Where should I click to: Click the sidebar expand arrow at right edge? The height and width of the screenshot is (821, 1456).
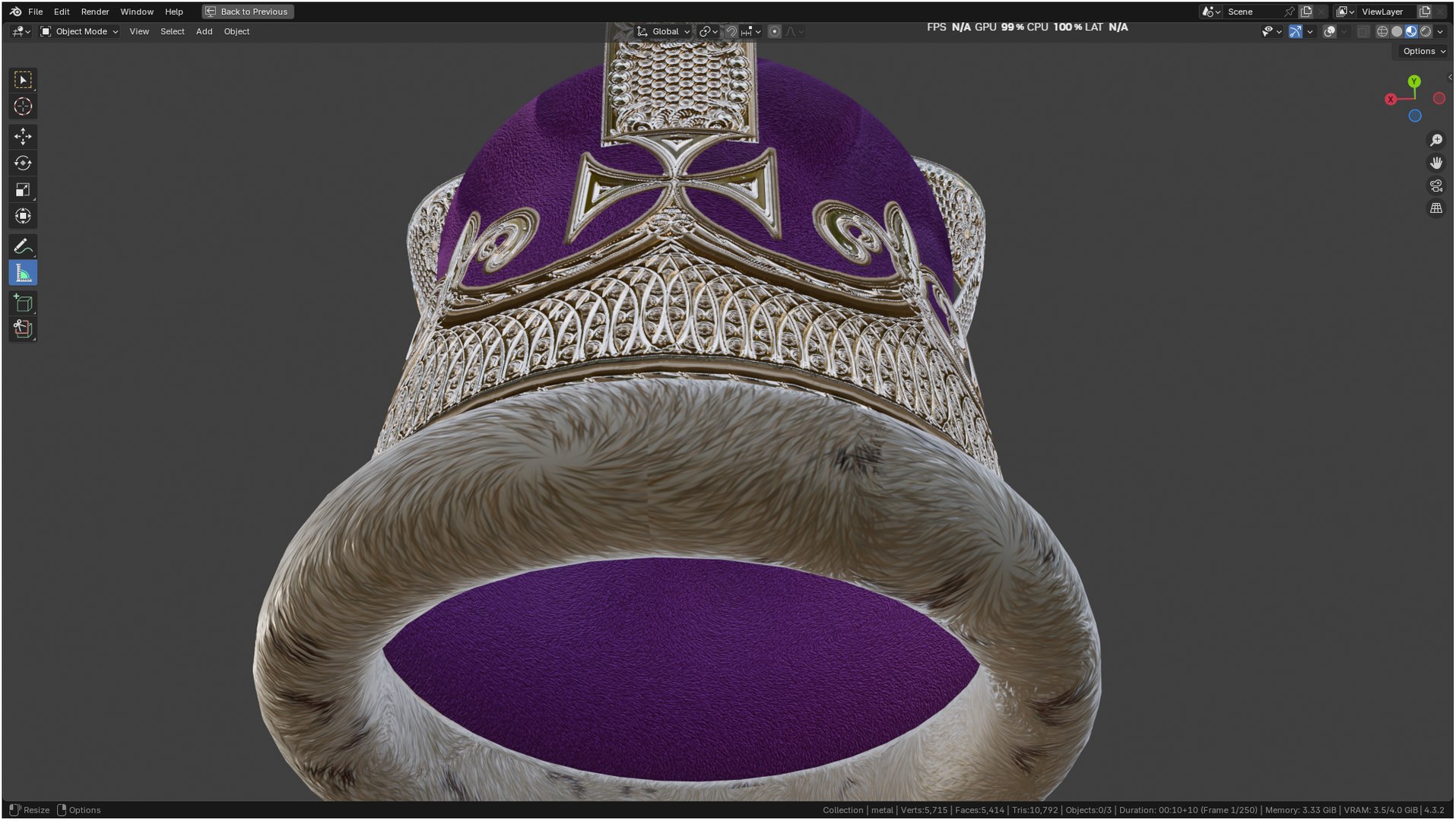coord(1450,78)
